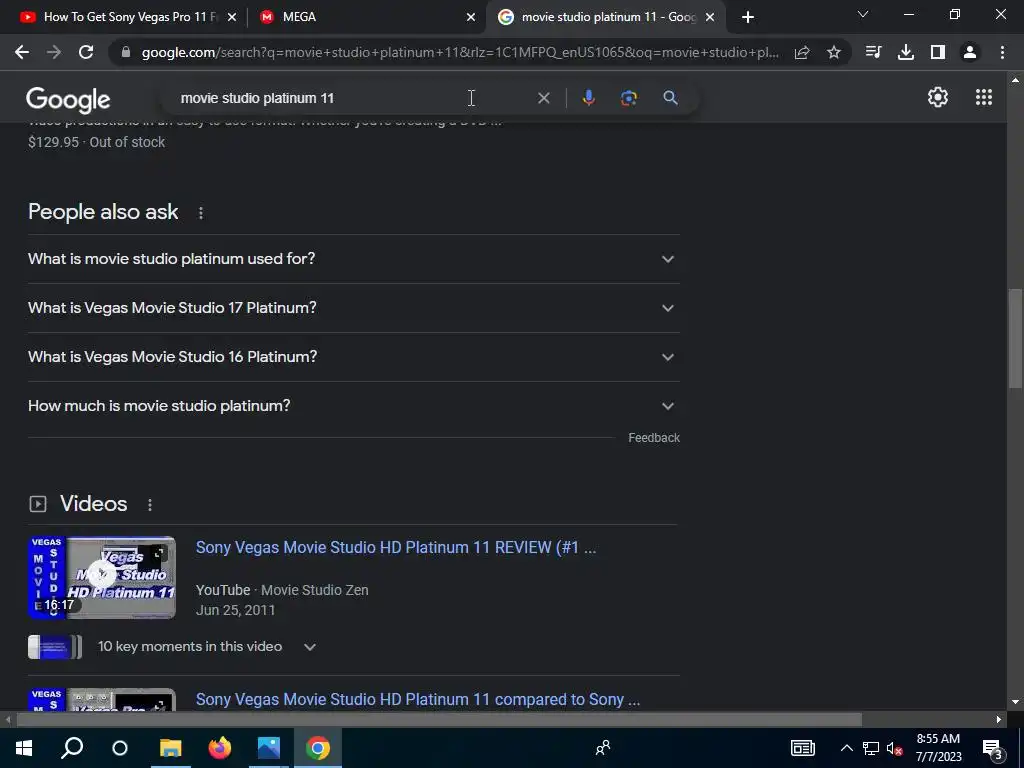Expand What is movie studio platinum used for
Screen dimensions: 1024x768
pos(353,259)
